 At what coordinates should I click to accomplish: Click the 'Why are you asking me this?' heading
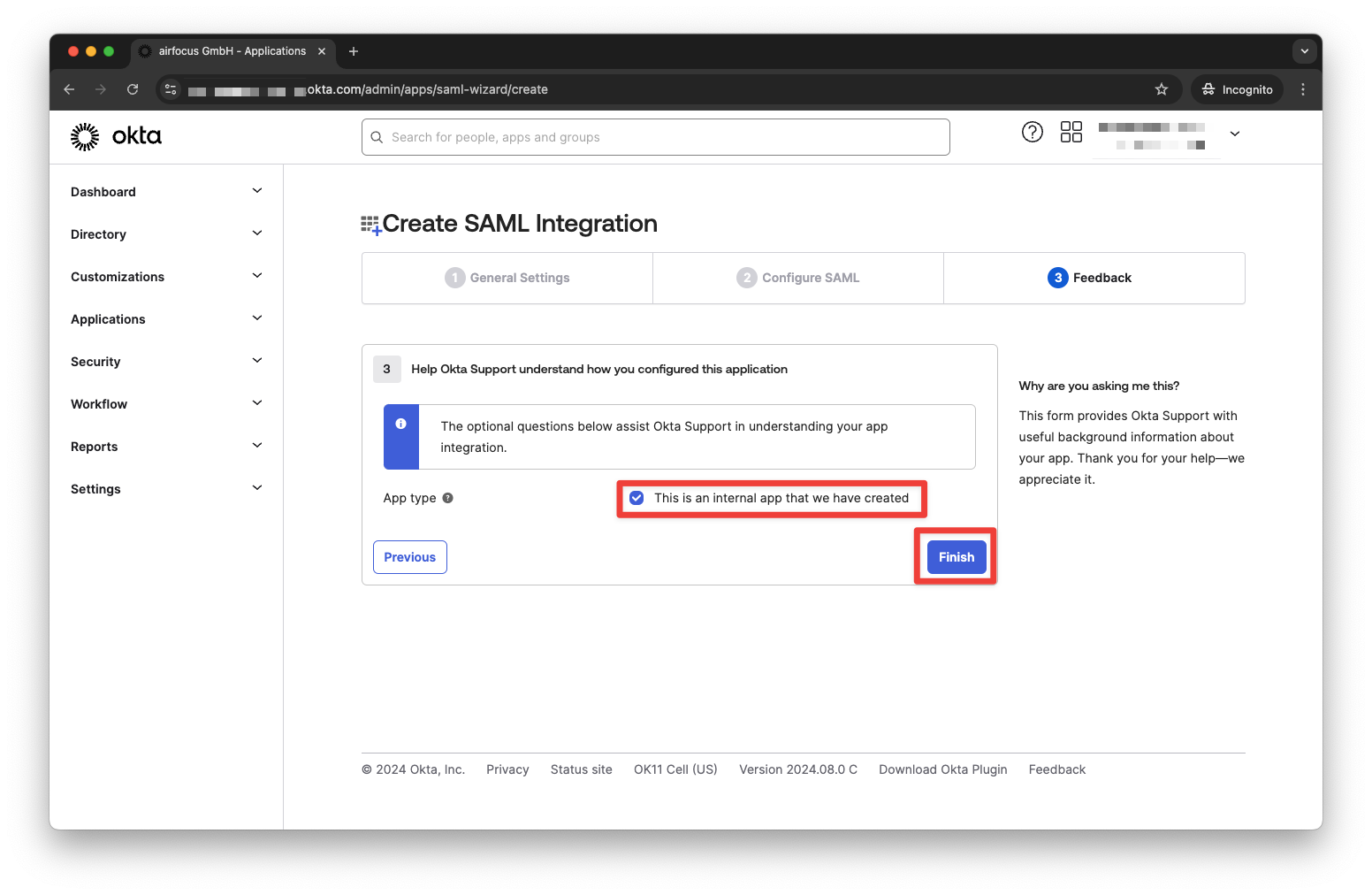pyautogui.click(x=1099, y=386)
